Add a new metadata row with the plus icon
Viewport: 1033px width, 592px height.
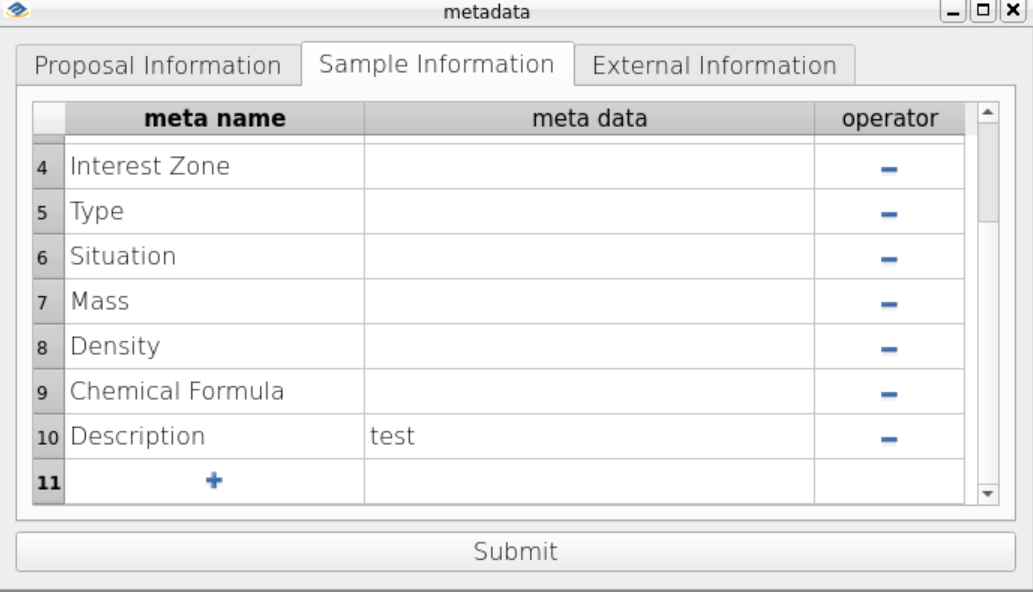(214, 480)
